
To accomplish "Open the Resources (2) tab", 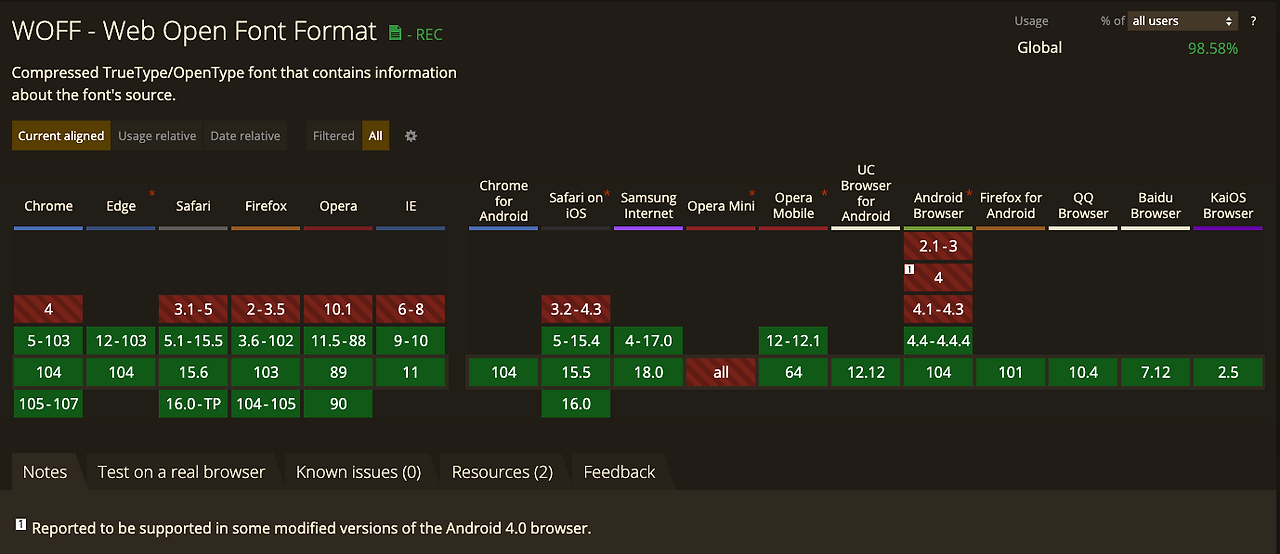I will [x=502, y=472].
